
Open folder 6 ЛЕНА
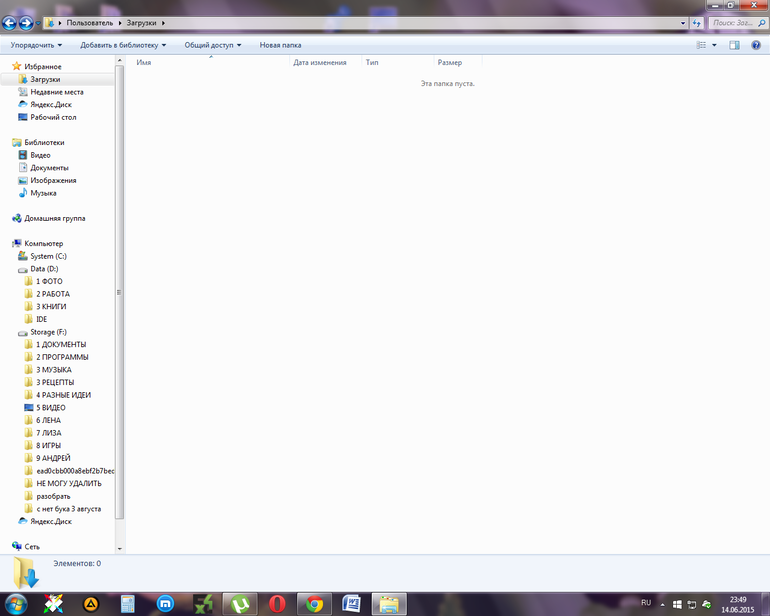48,420
